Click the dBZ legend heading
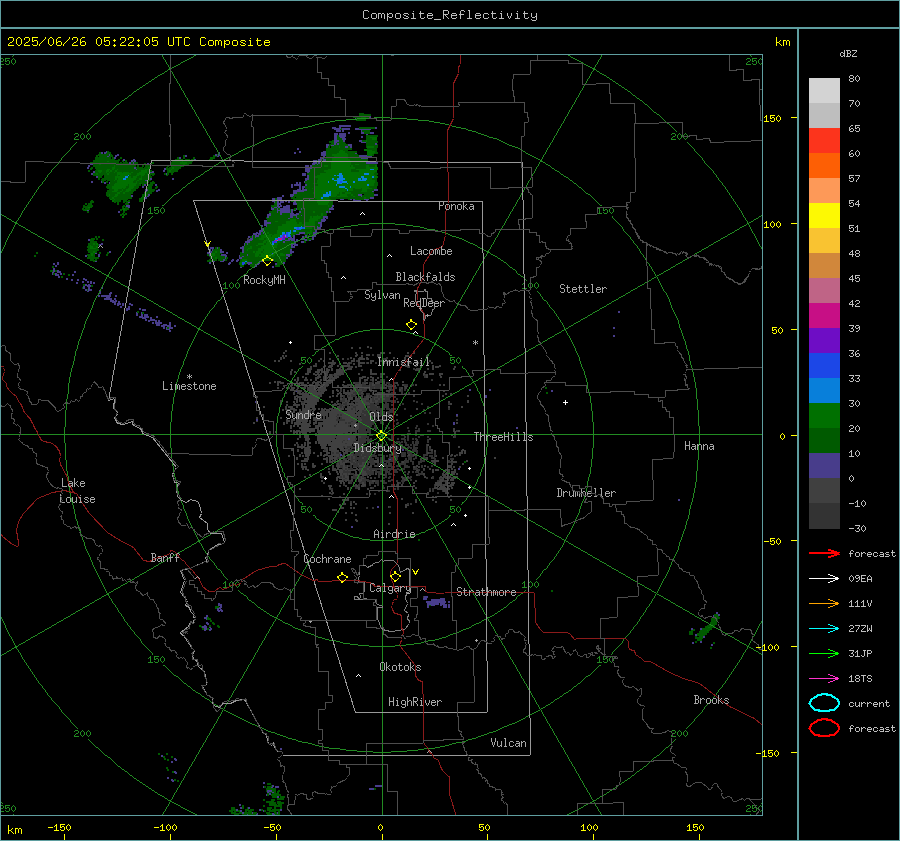Image resolution: width=900 pixels, height=841 pixels. pos(848,54)
